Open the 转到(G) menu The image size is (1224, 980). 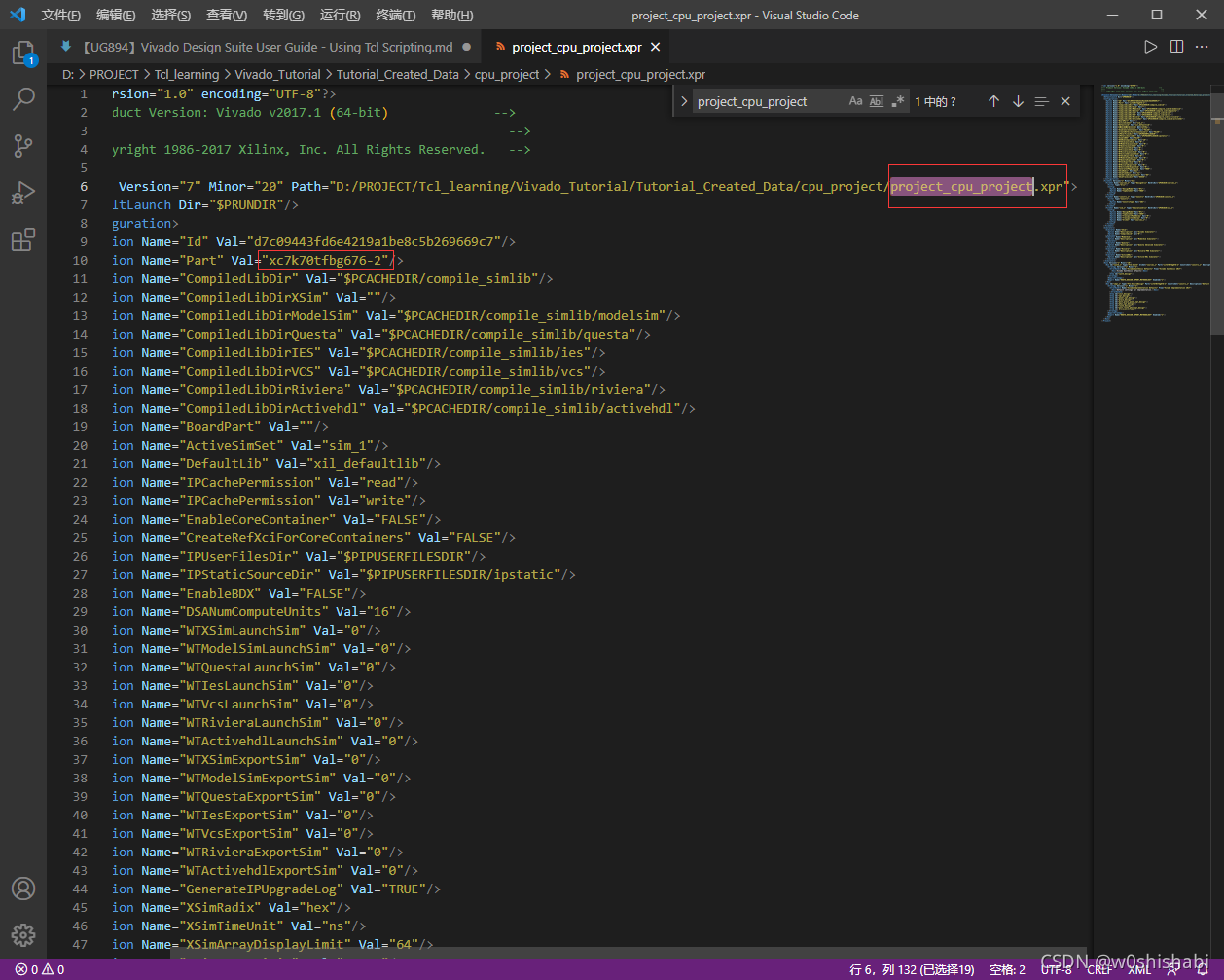pos(283,15)
